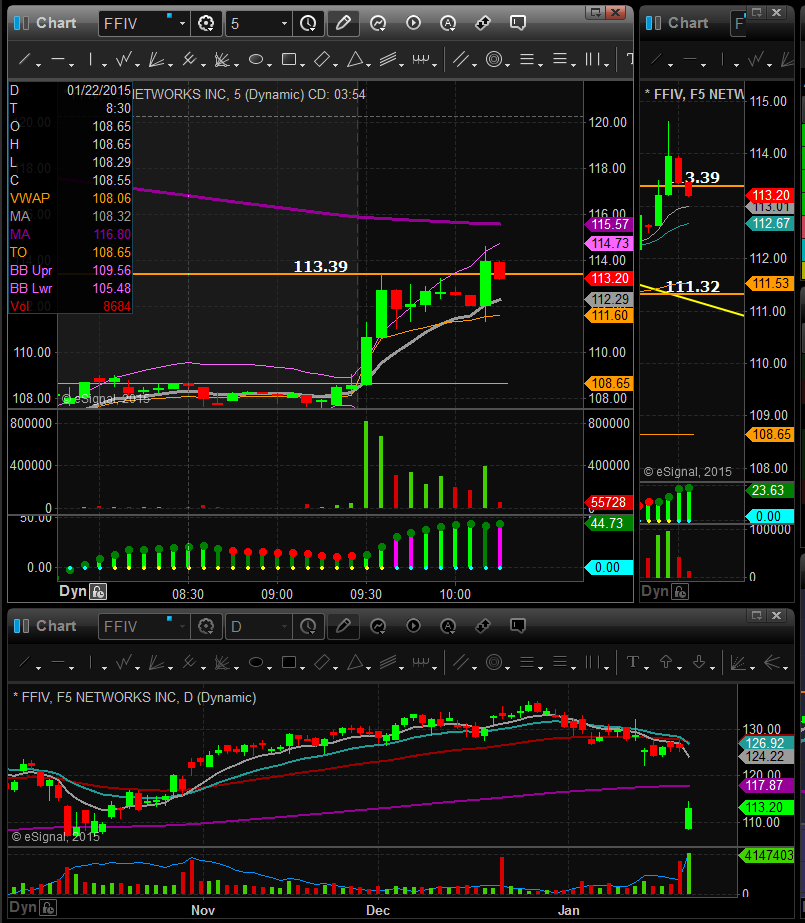This screenshot has height=923, width=805.
Task: Click the 4147403 volume label in daily chart
Action: (766, 855)
